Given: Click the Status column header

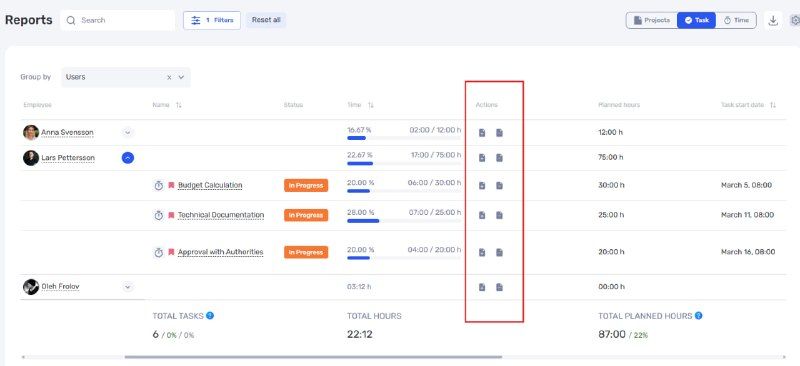Looking at the screenshot, I should point(293,105).
